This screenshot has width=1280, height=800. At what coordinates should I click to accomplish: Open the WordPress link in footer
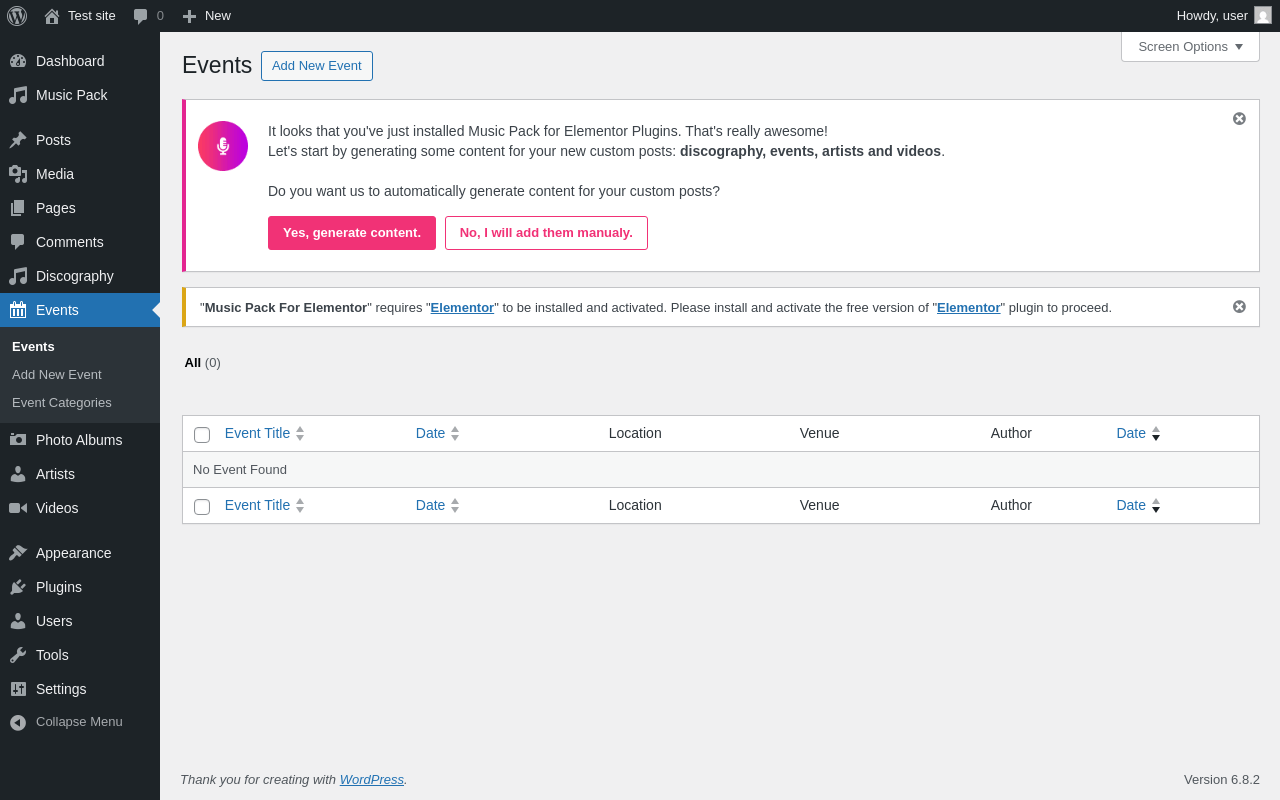tap(372, 779)
